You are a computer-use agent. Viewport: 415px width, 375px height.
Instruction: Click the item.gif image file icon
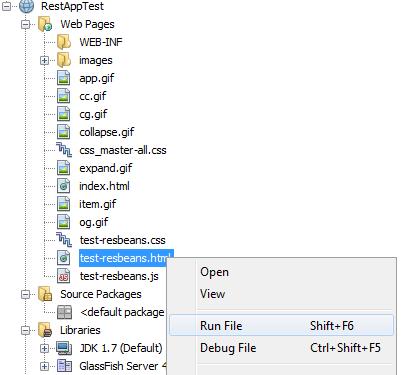[x=63, y=204]
